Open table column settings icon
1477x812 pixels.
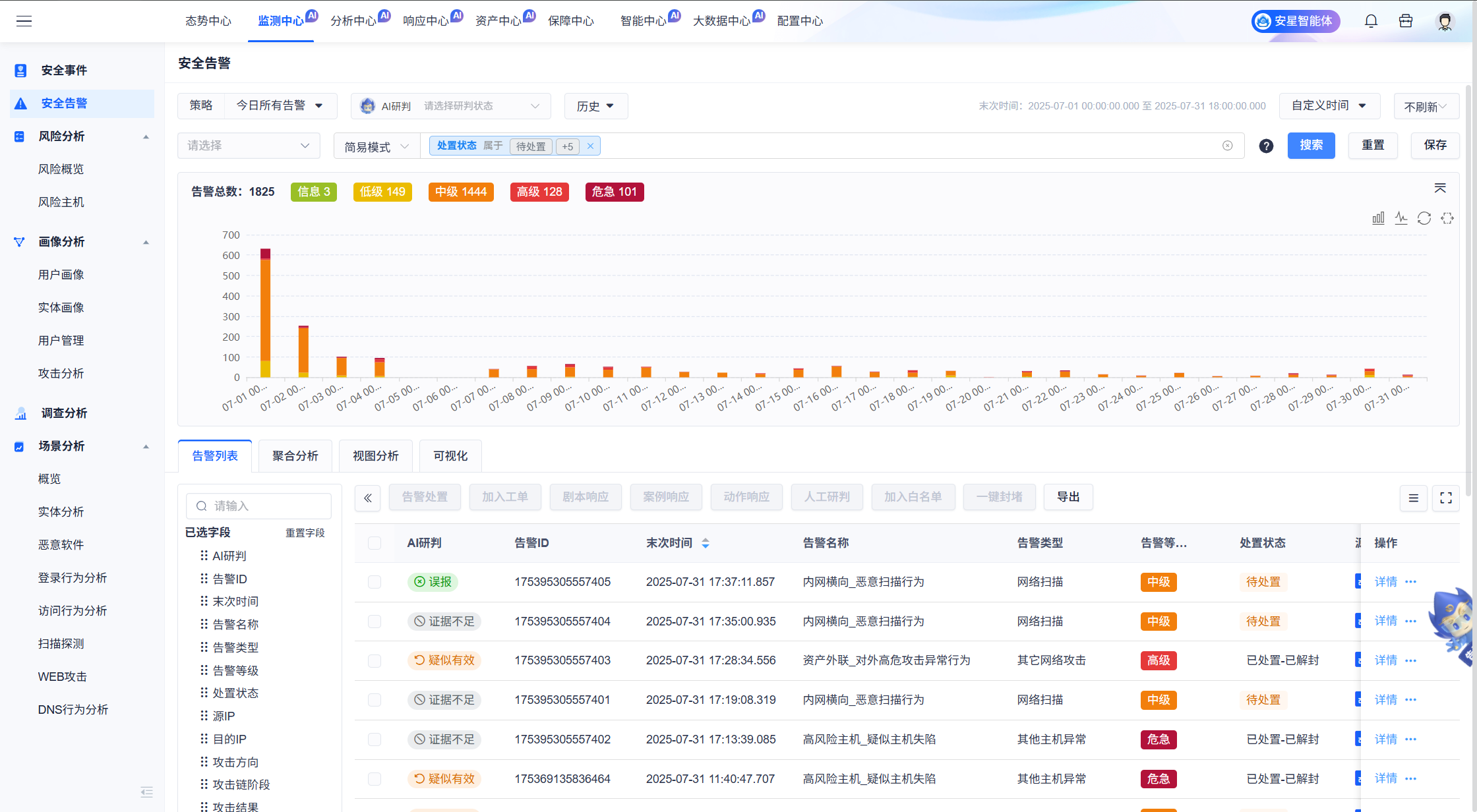pos(1413,498)
